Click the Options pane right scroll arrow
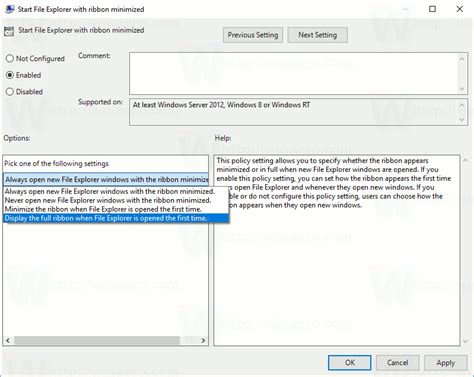 203,340
